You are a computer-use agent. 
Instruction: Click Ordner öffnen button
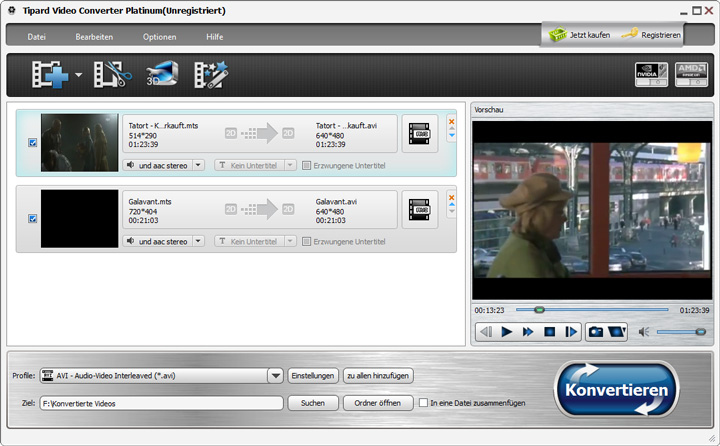(378, 403)
